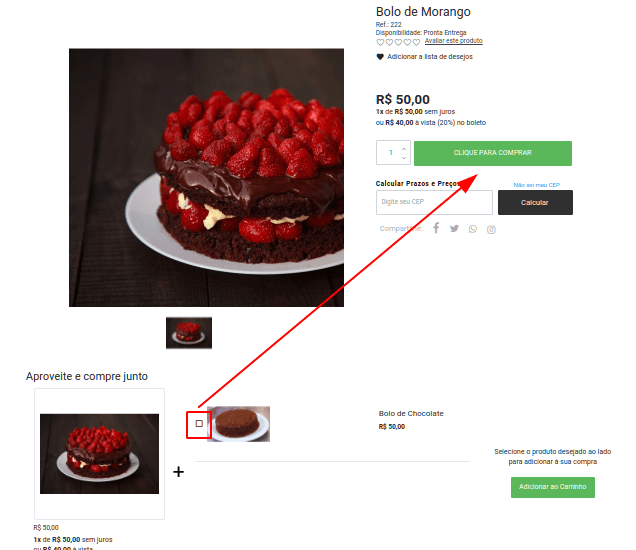Decrease quantity with down arrow
This screenshot has width=636, height=550.
(x=404, y=157)
